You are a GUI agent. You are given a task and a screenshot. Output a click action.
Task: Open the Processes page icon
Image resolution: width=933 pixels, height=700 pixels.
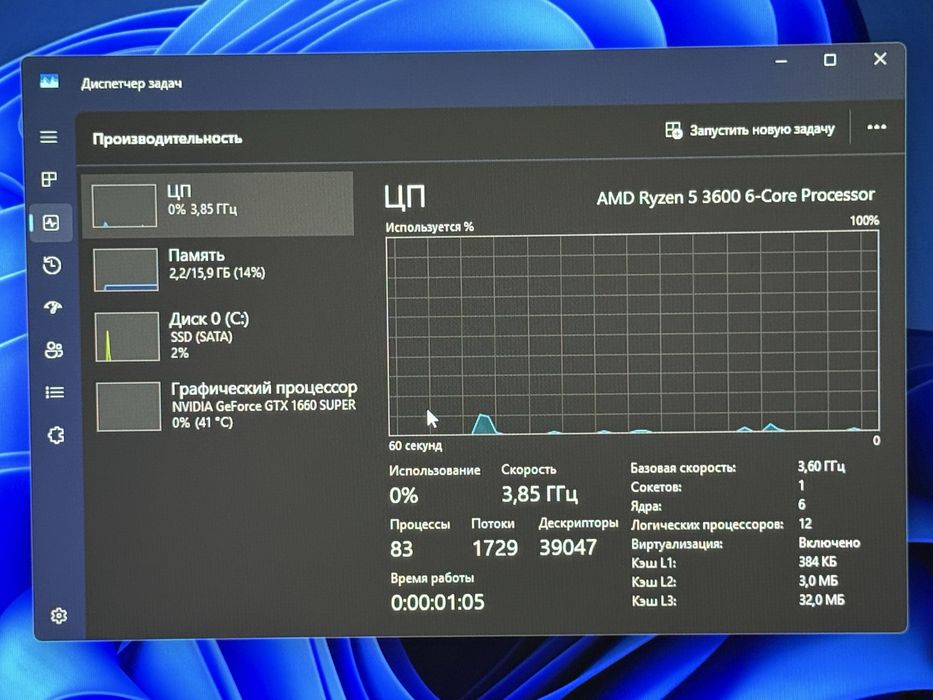[x=49, y=179]
